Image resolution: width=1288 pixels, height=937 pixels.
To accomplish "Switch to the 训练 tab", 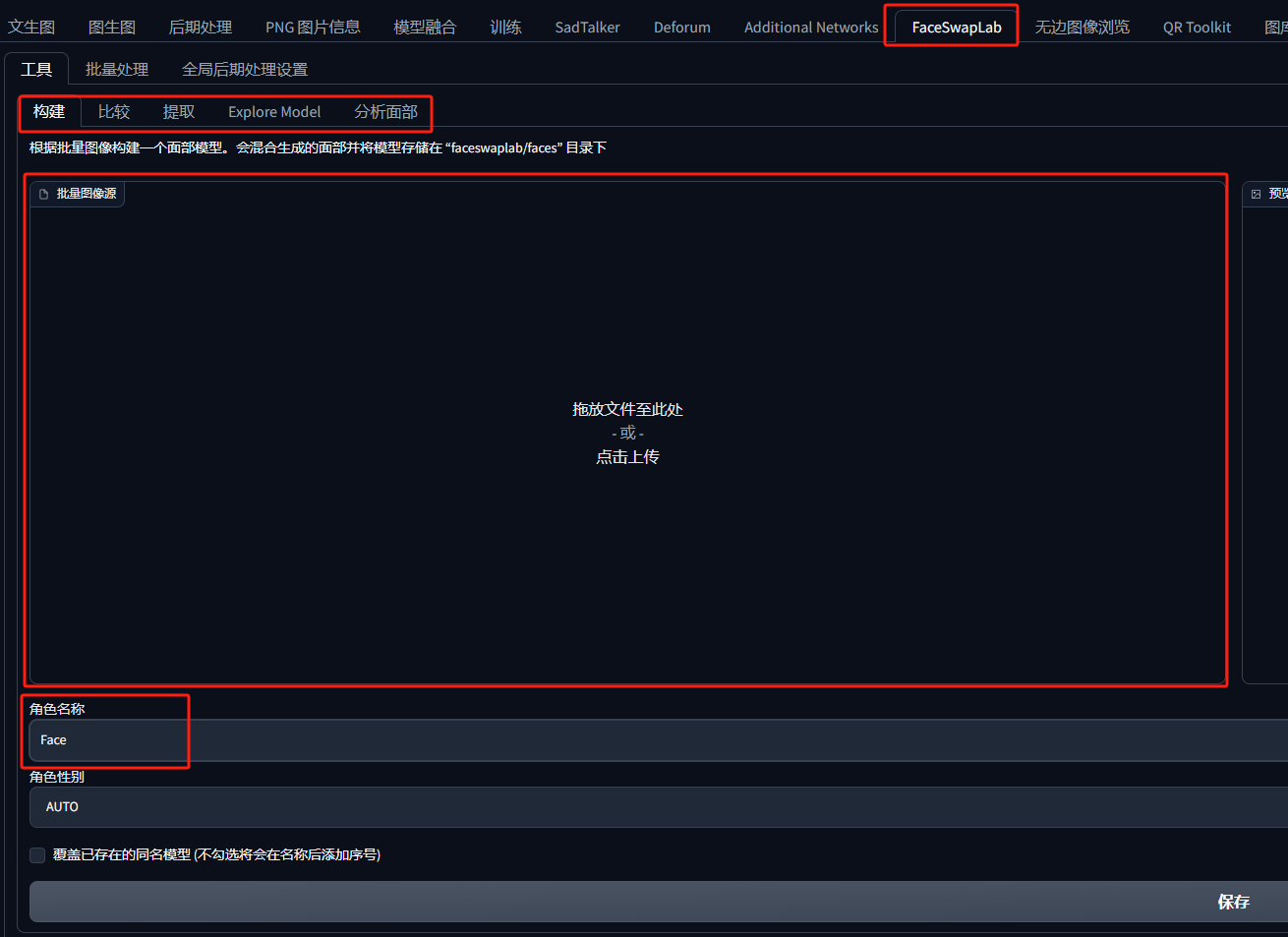I will pos(505,27).
